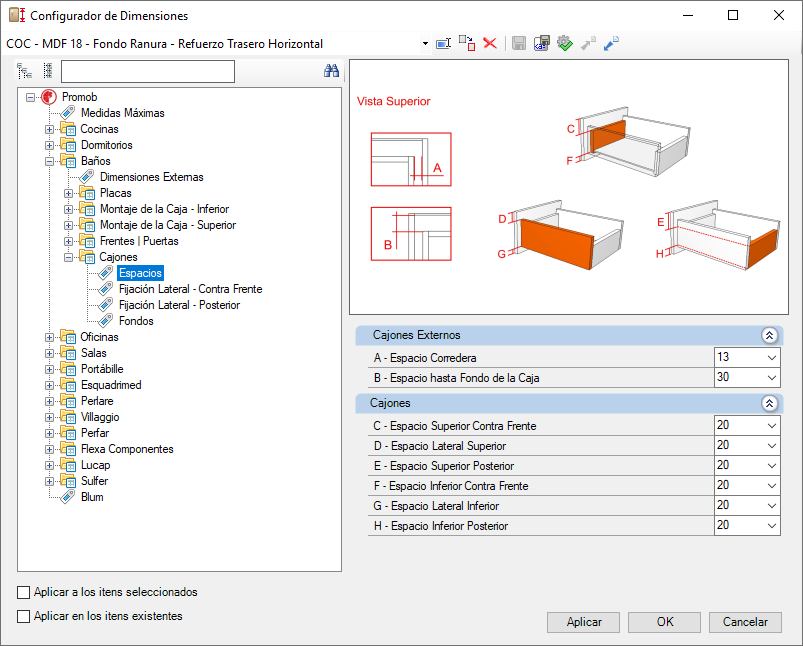Delete configuration with the red X icon
This screenshot has width=803, height=646.
pos(490,43)
